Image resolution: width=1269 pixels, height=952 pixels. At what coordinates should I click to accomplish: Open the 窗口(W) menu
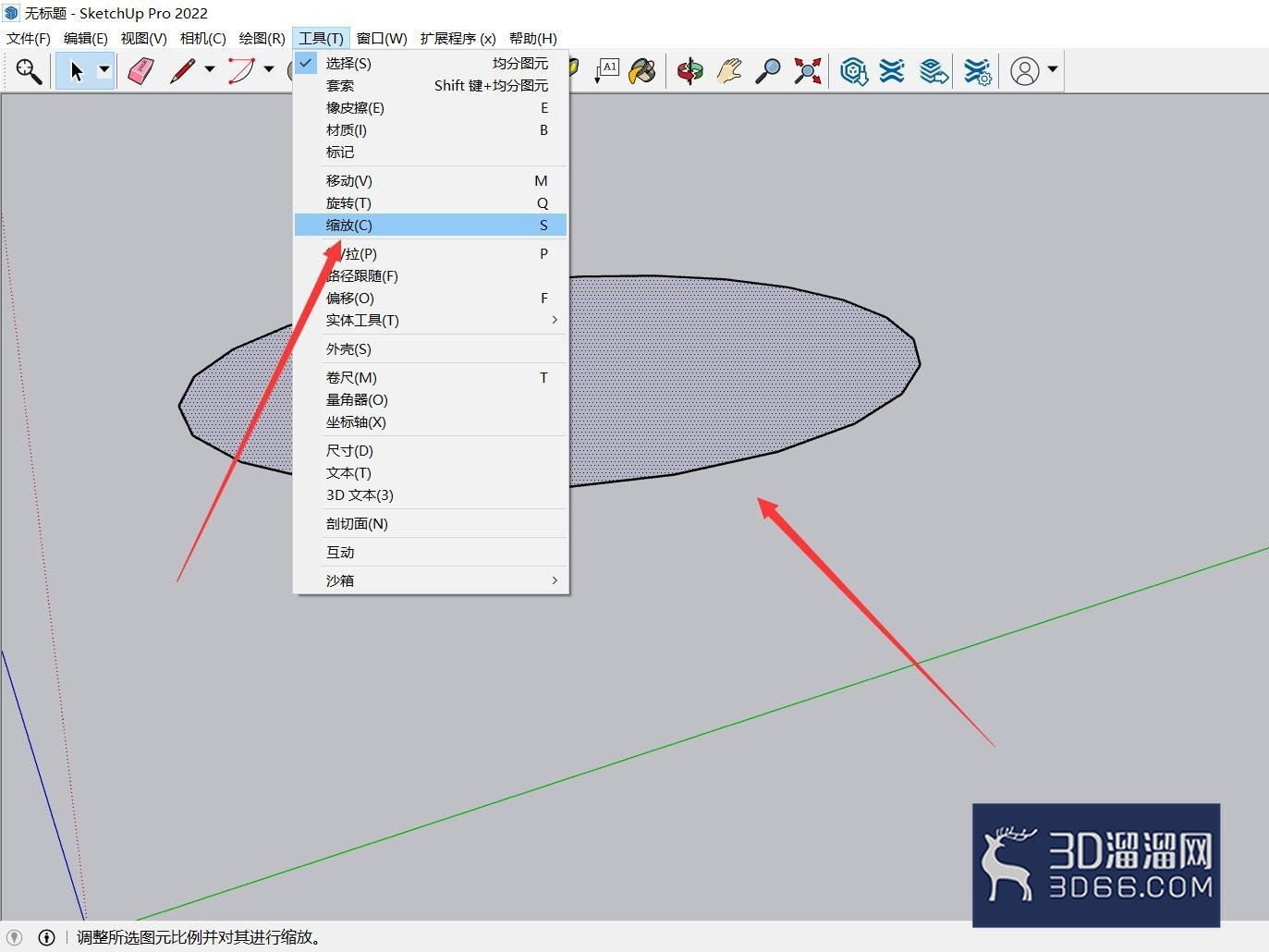coord(382,38)
